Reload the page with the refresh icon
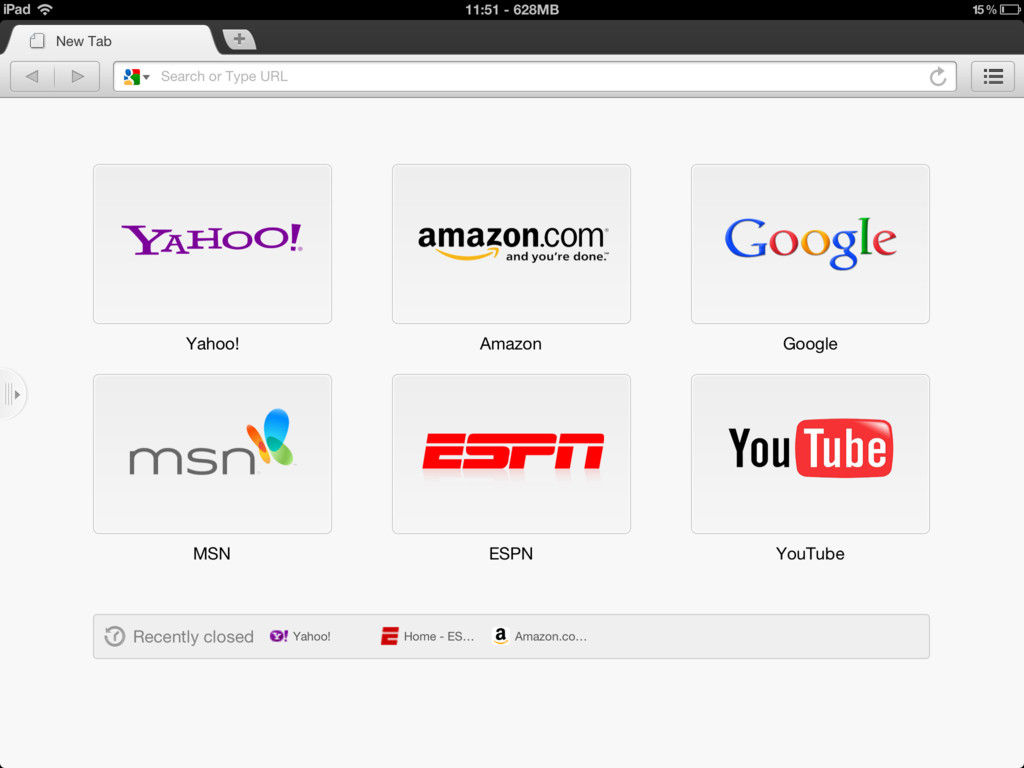1024x768 pixels. (x=938, y=76)
